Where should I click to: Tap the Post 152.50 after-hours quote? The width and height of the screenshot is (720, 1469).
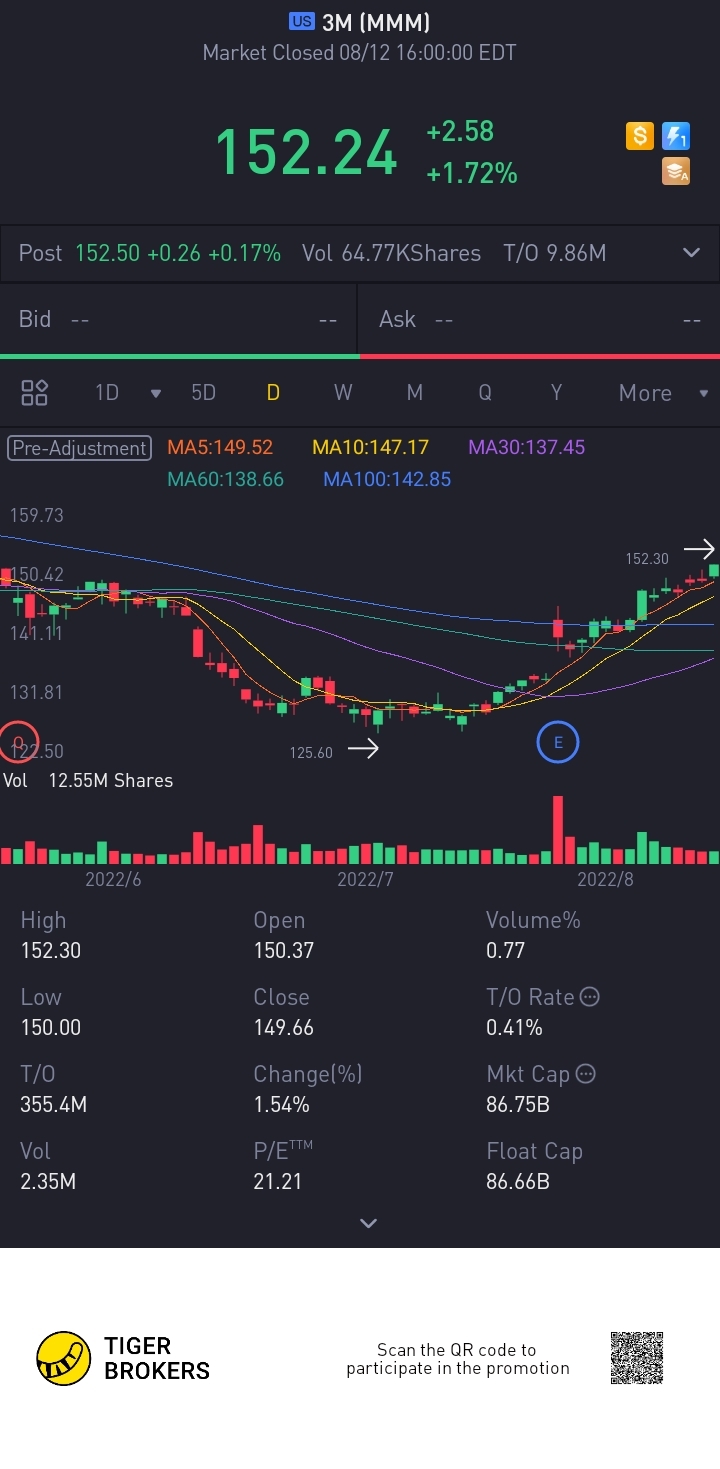(x=150, y=253)
